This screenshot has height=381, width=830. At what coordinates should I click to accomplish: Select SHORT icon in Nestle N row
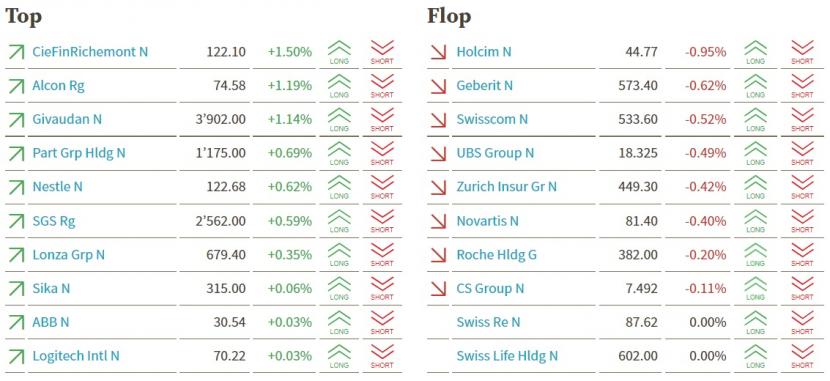pyautogui.click(x=382, y=187)
